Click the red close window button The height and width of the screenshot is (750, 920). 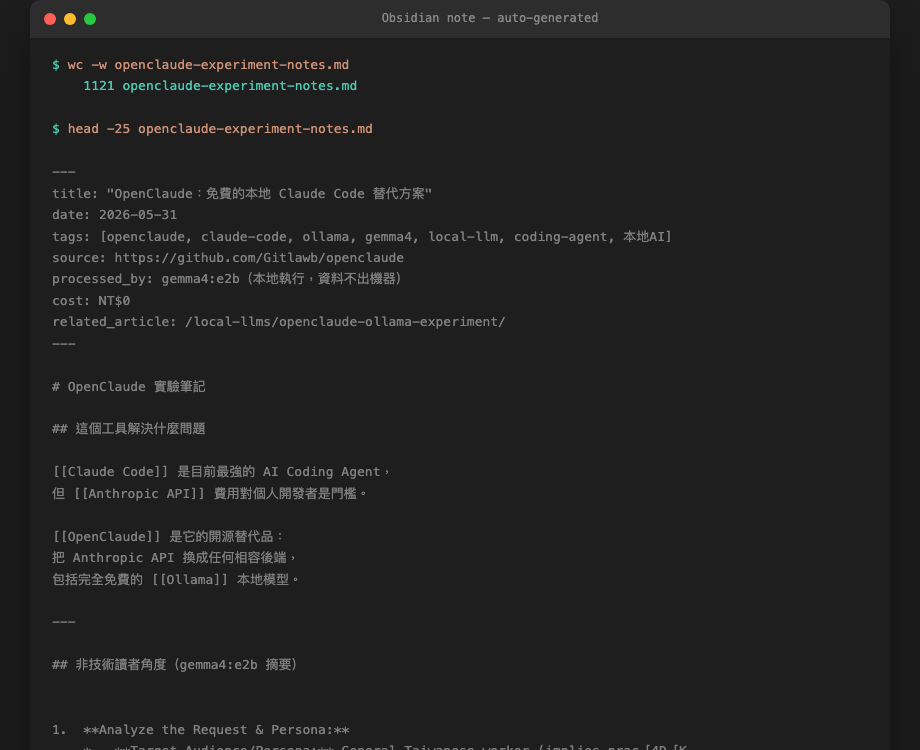click(x=50, y=19)
